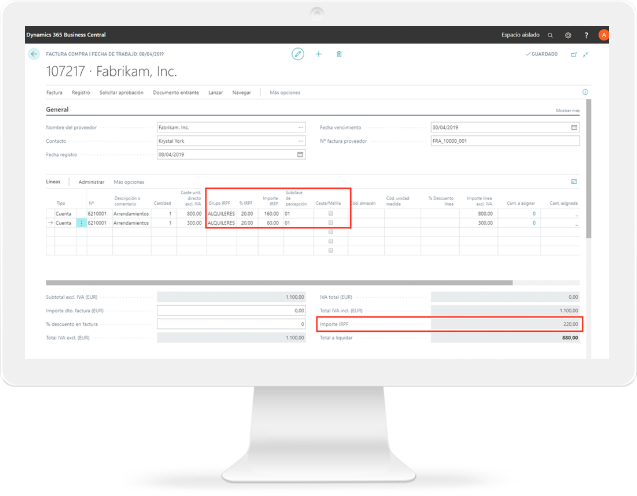
Task: Expand the lines section to full view
Action: 574,182
